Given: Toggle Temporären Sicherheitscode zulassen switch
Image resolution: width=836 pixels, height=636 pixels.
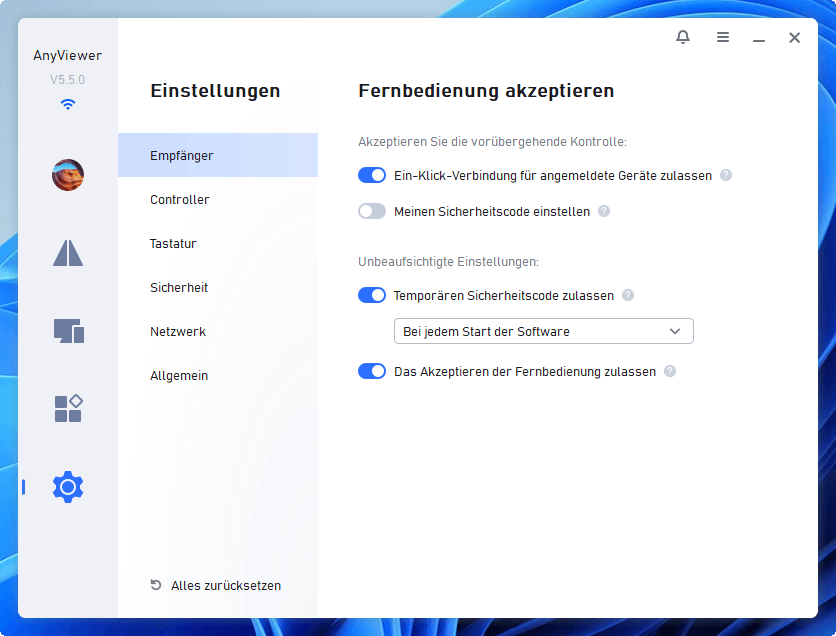Looking at the screenshot, I should click(372, 295).
